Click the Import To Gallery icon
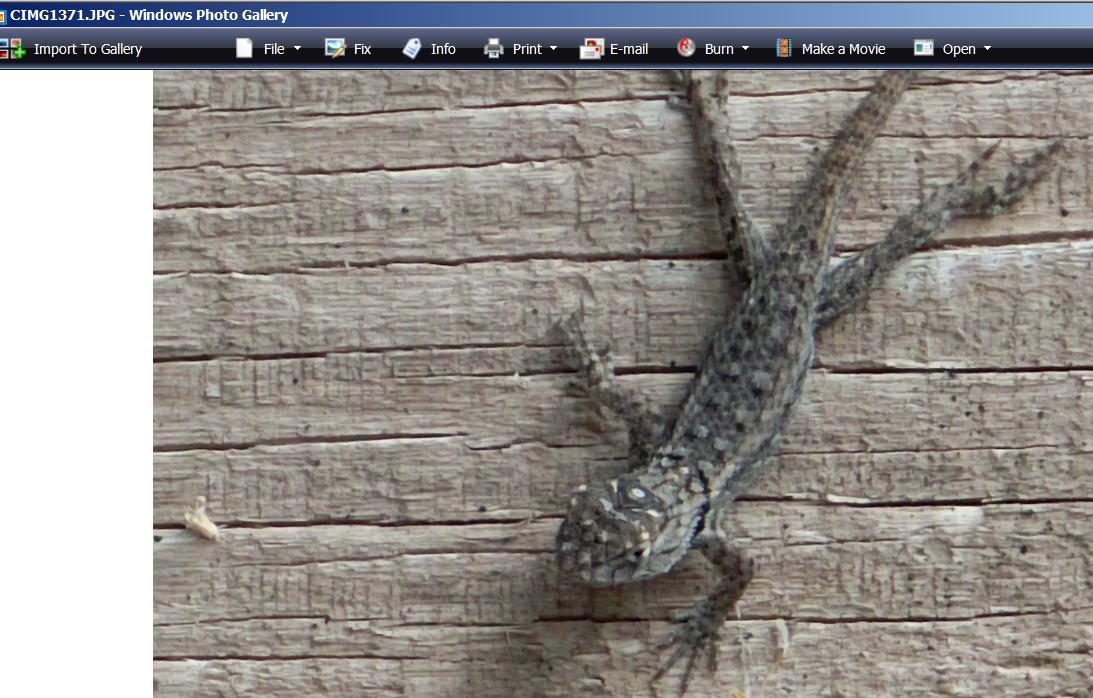 point(12,48)
